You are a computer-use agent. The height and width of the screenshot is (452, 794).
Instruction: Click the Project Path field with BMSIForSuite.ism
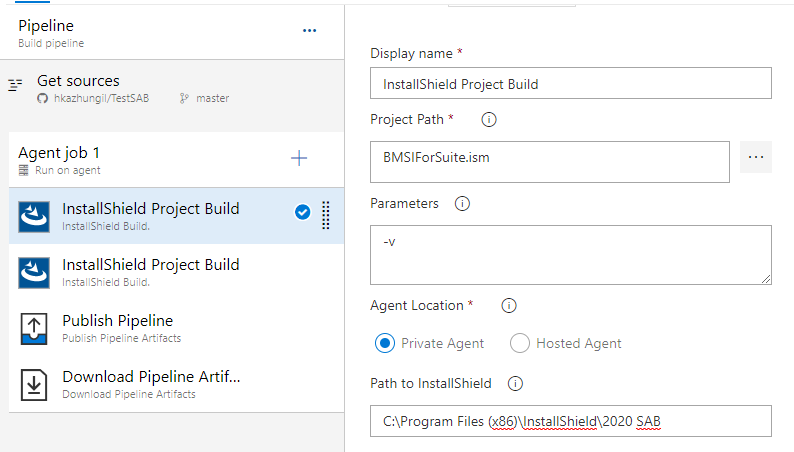(549, 162)
